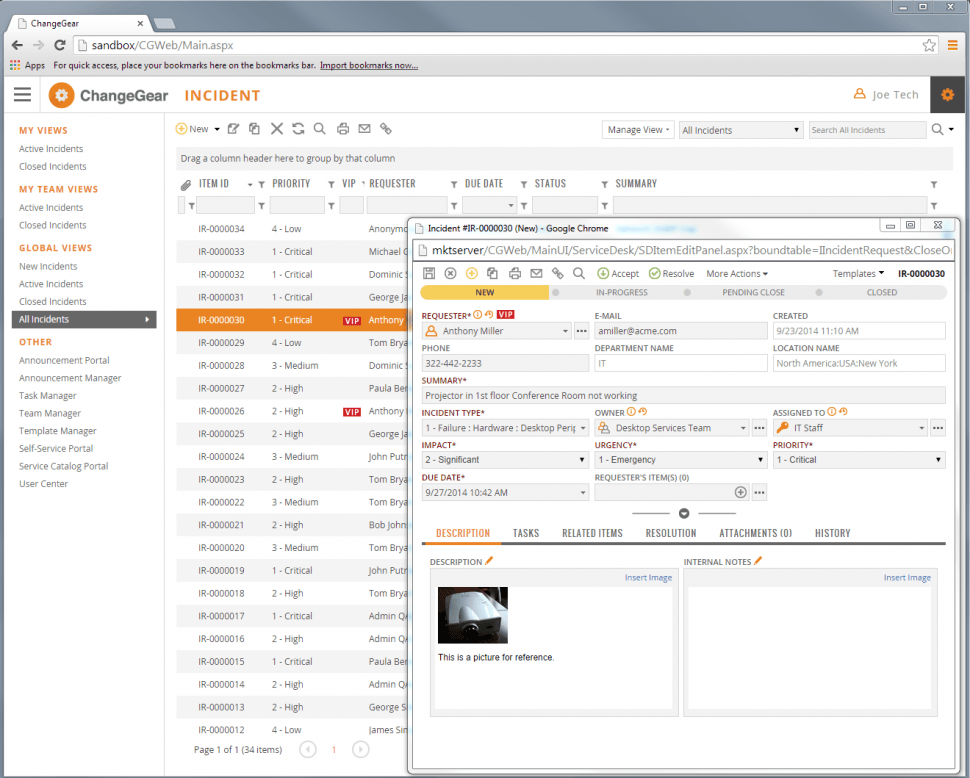Open Owner ellipsis browse button
The width and height of the screenshot is (970, 778).
pos(760,427)
